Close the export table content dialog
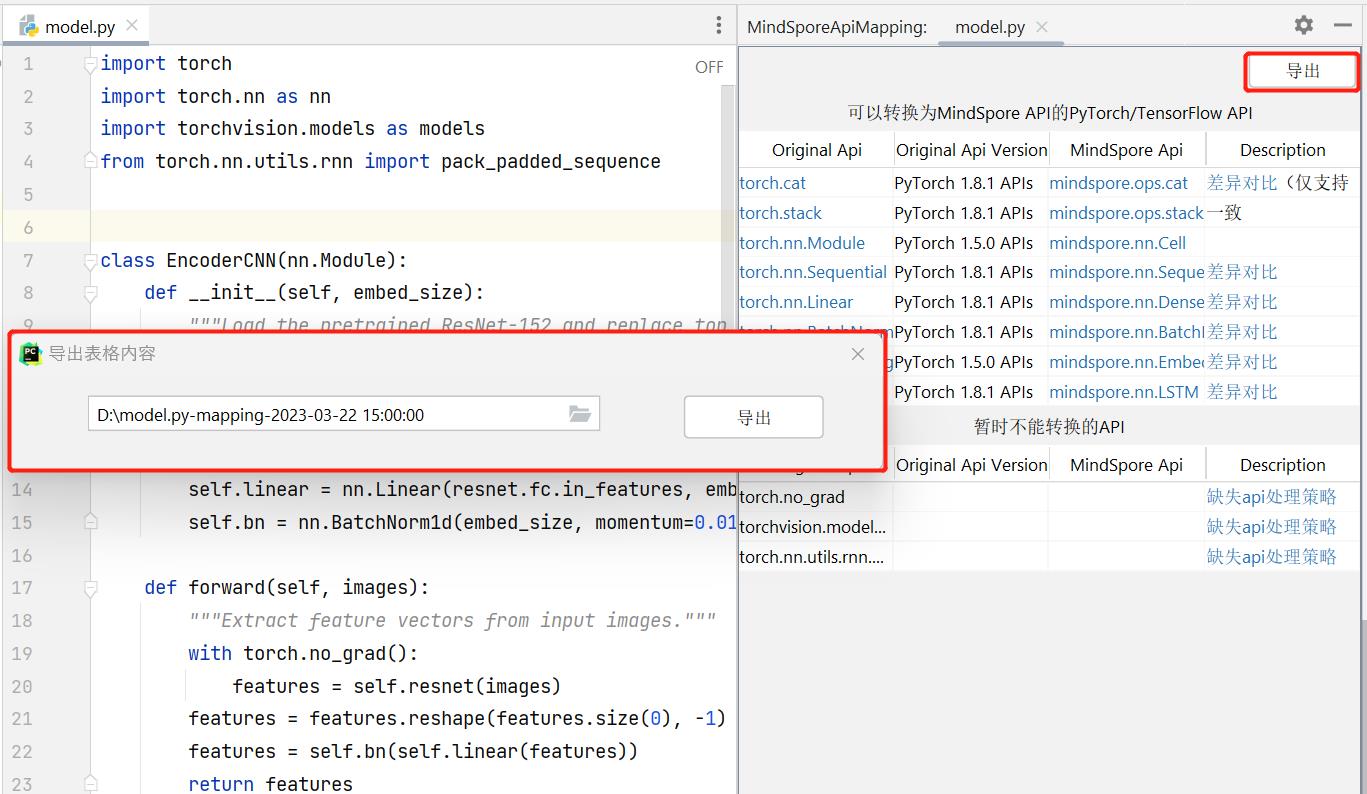This screenshot has height=794, width=1367. tap(857, 354)
